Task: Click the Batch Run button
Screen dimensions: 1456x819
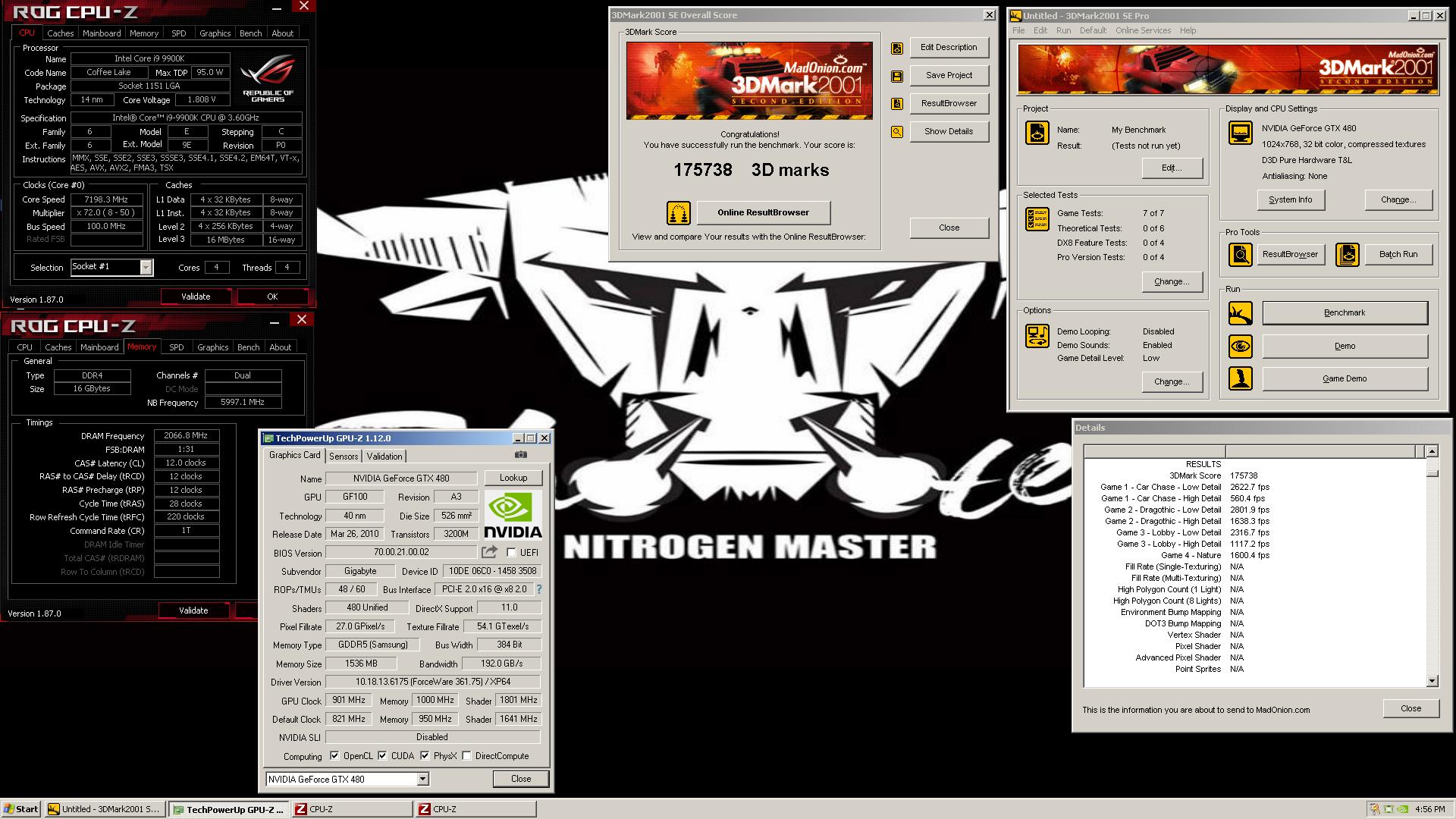Action: click(1398, 255)
